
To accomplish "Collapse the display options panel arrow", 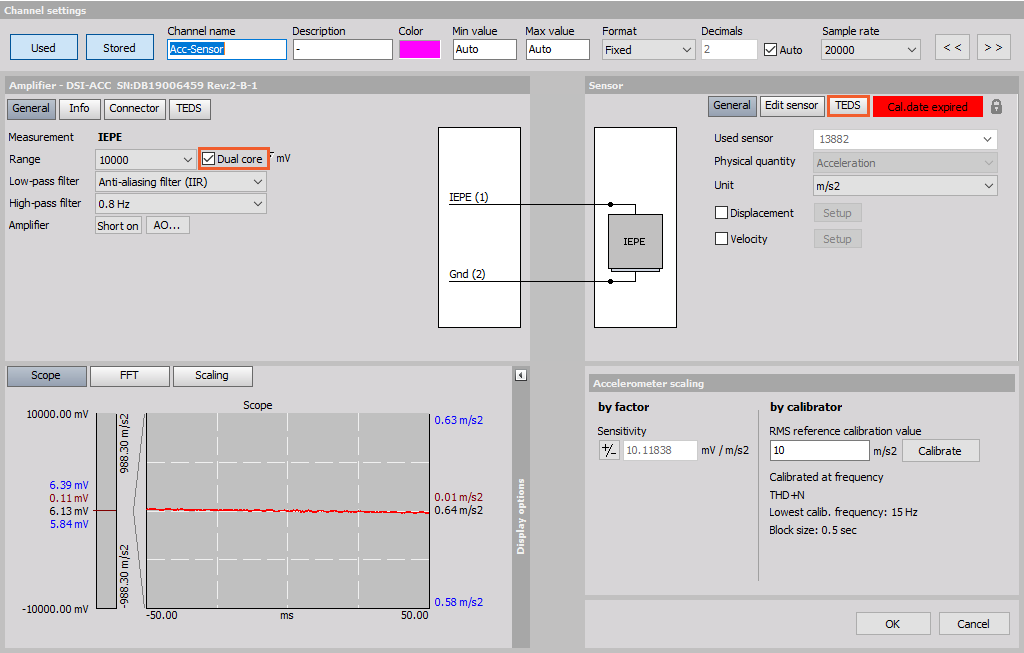I will 520,375.
